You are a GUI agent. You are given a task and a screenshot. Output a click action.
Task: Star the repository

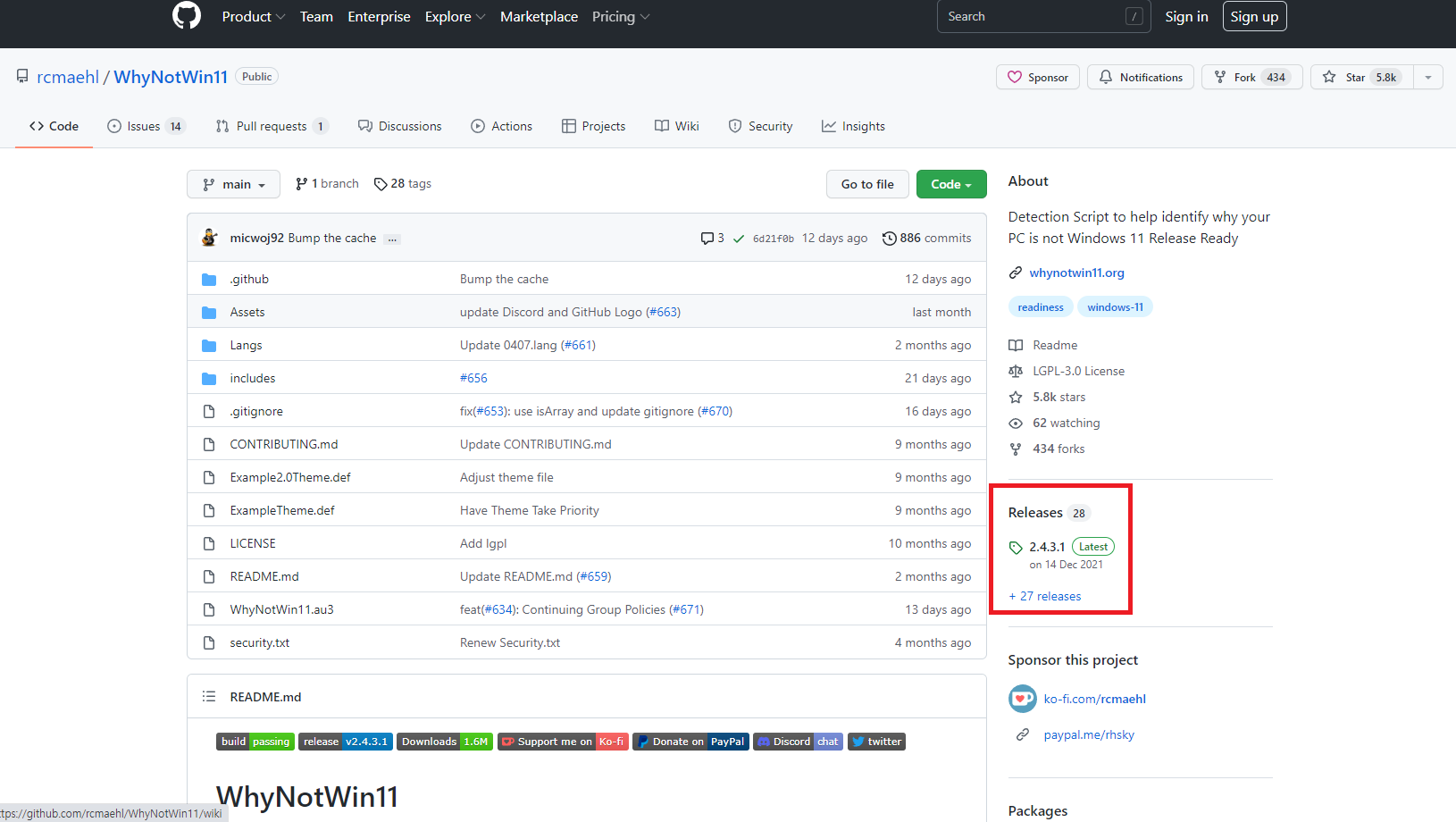click(1362, 77)
